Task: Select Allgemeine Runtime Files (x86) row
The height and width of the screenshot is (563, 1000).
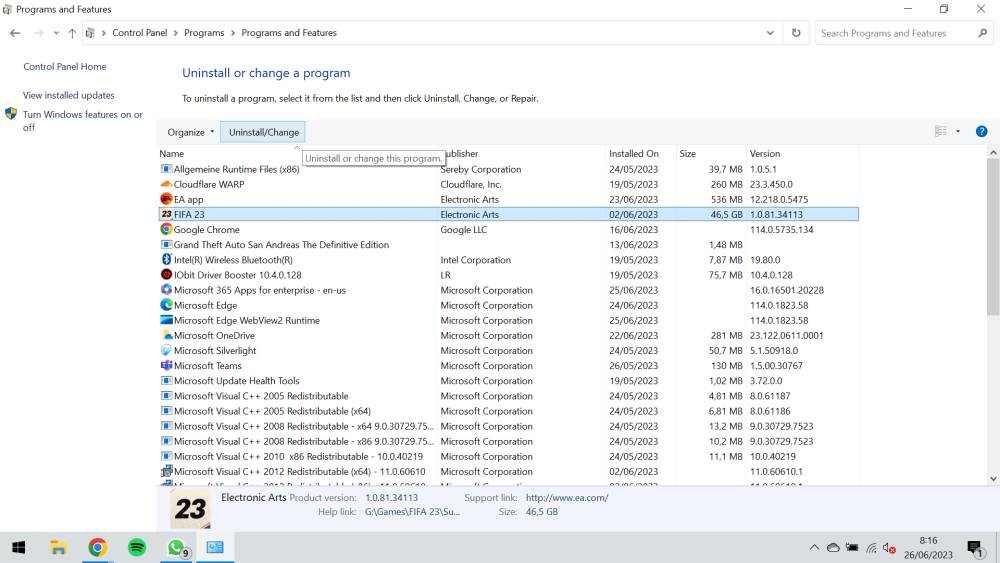Action: 508,169
